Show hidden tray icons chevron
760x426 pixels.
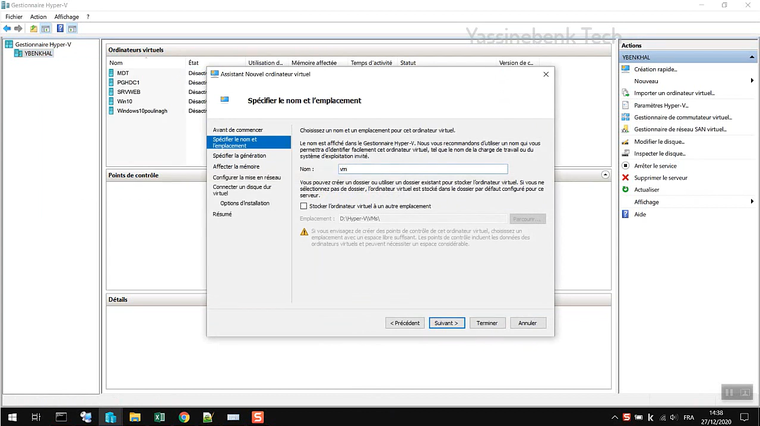pos(614,417)
